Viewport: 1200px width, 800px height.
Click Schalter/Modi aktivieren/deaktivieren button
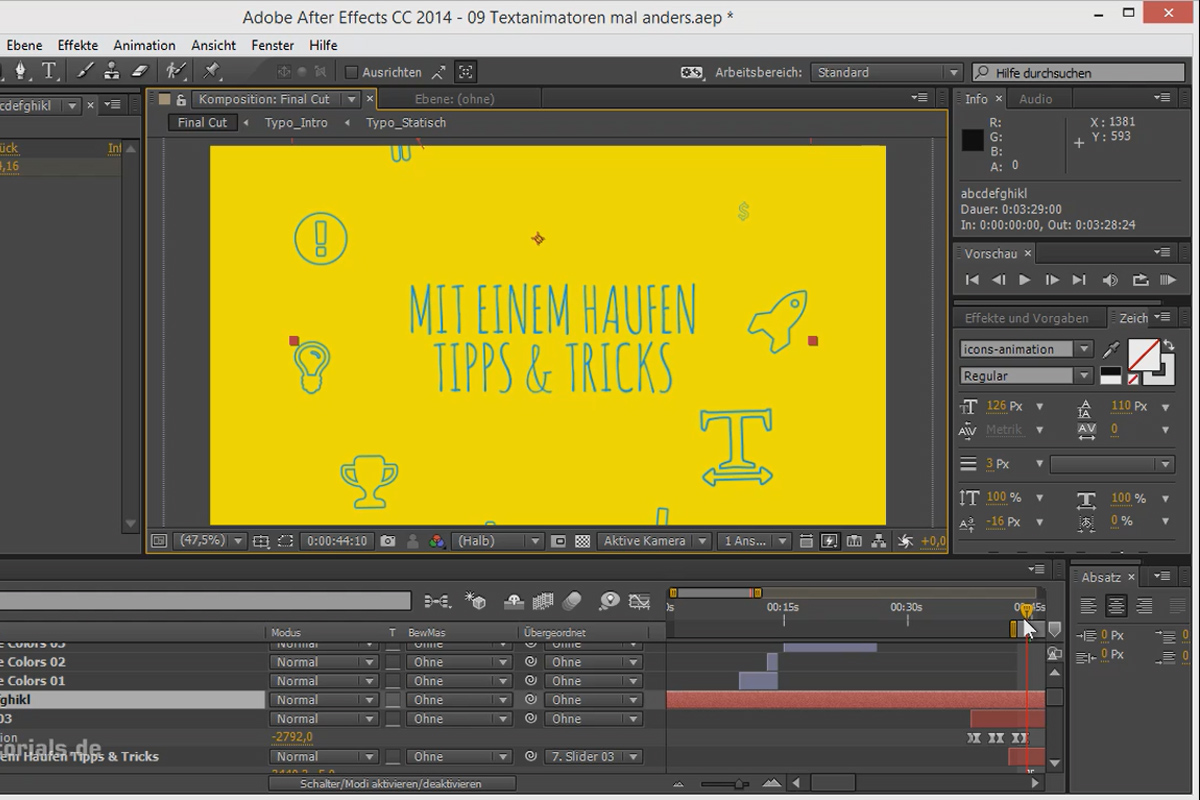(391, 784)
